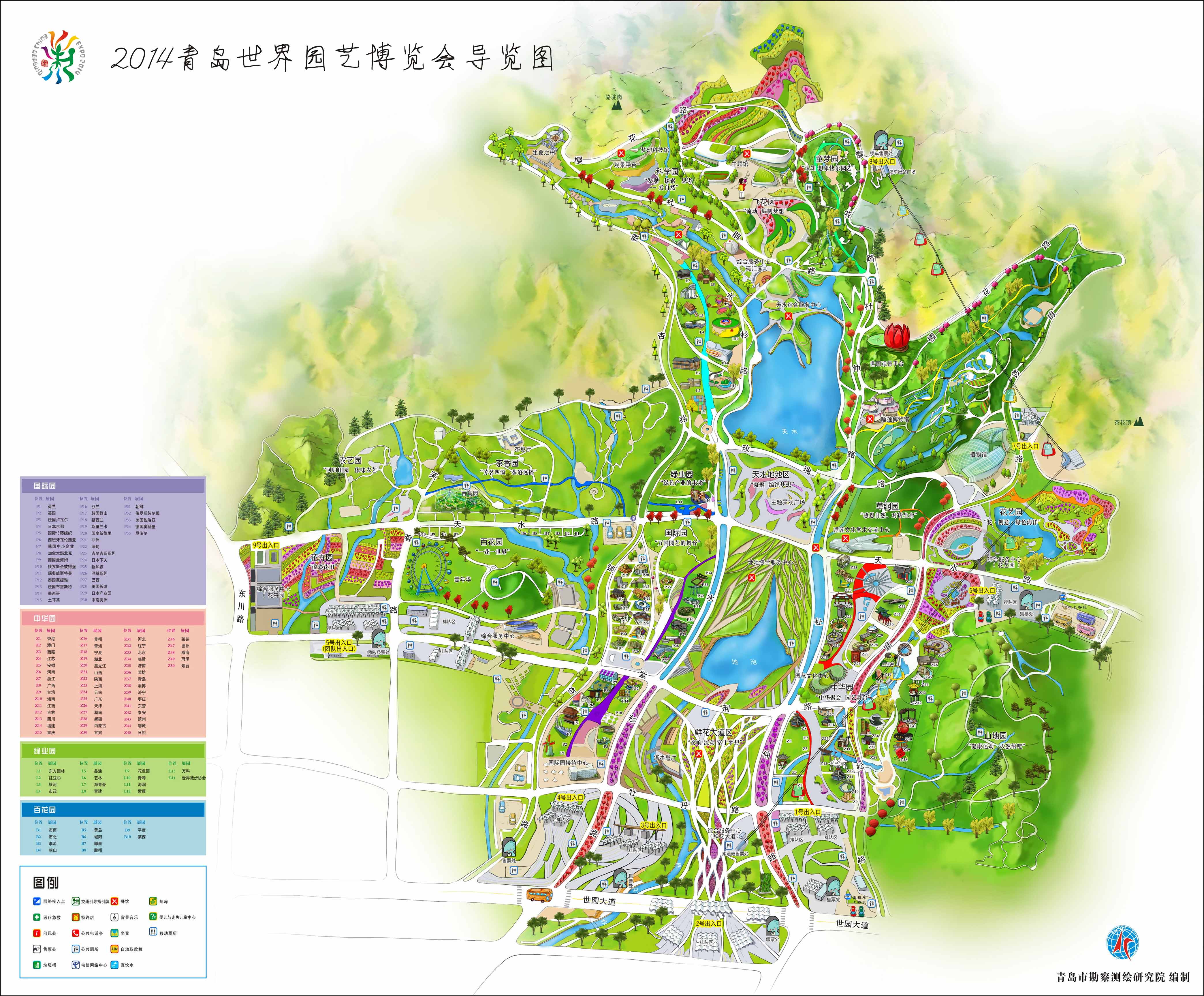Select the ATM 自动取款机 legend icon
The height and width of the screenshot is (996, 1204).
(115, 949)
